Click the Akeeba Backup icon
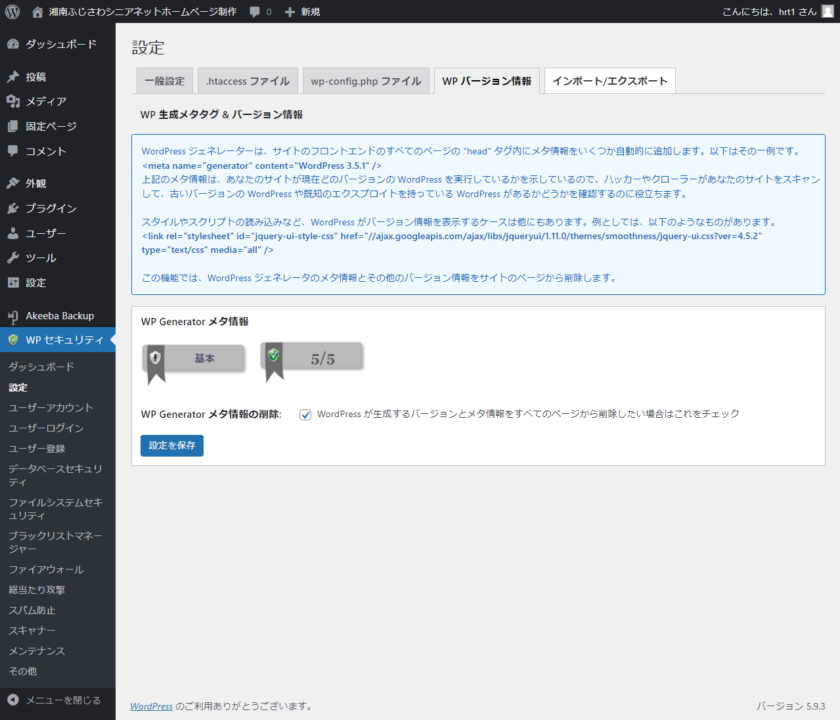This screenshot has height=720, width=840. coord(13,317)
